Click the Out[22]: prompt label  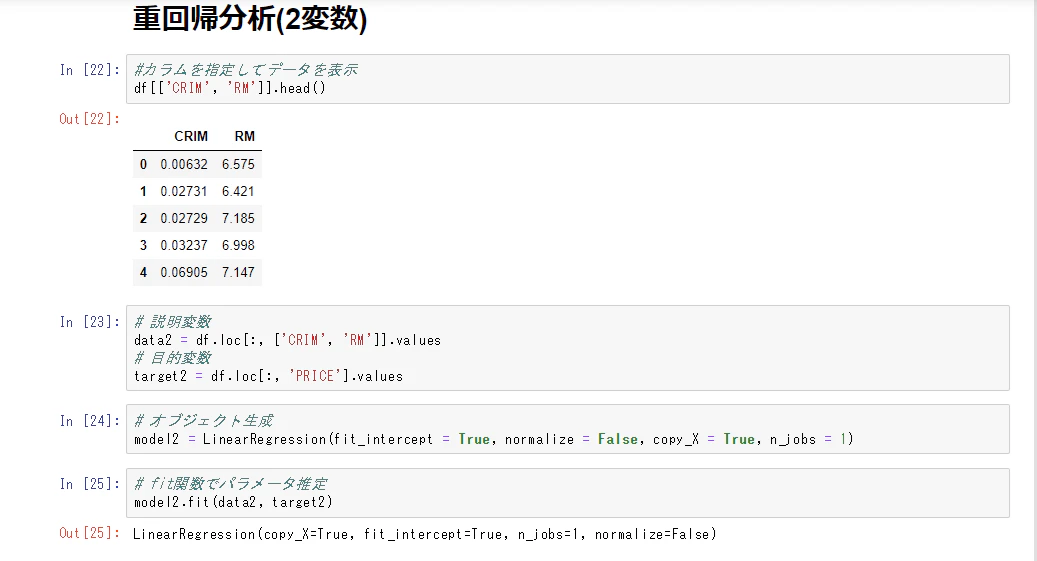(x=90, y=119)
